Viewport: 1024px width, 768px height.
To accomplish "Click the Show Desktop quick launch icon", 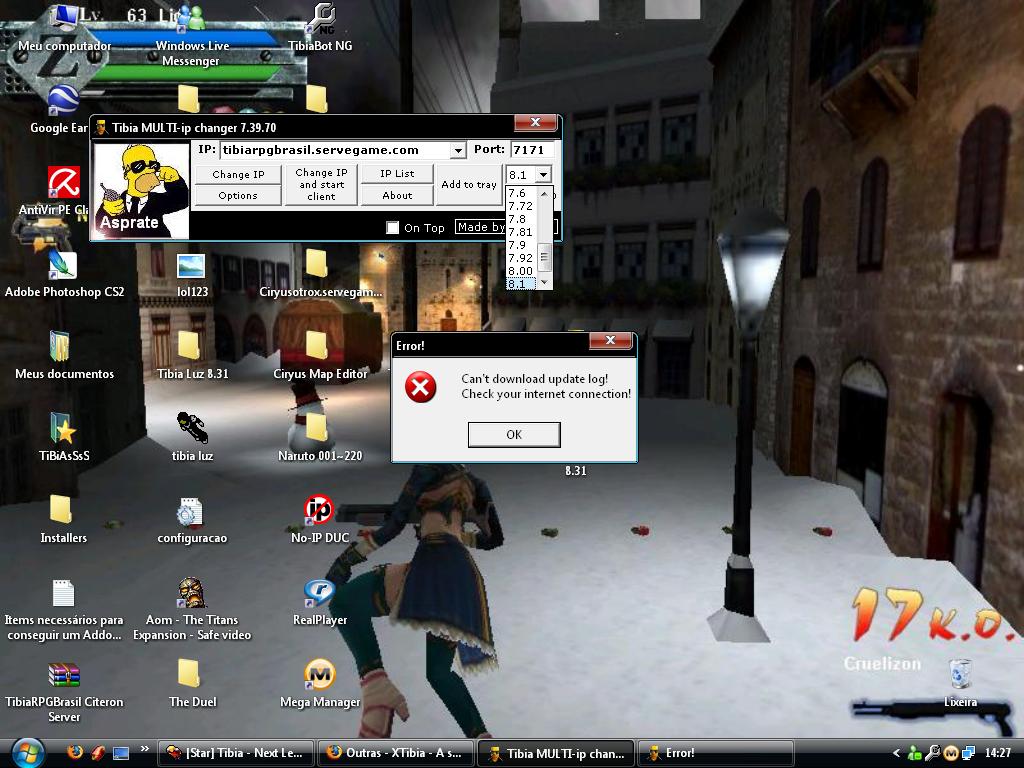I will 121,753.
